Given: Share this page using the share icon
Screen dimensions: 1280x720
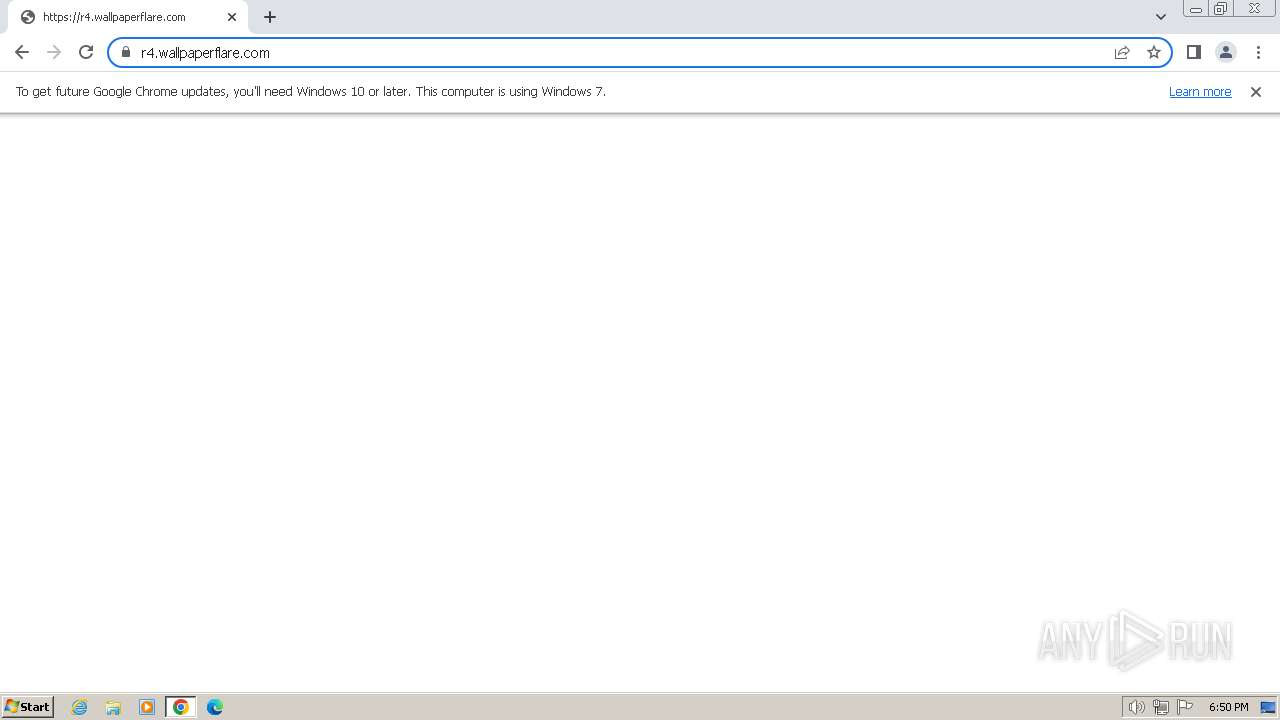Looking at the screenshot, I should (1122, 52).
